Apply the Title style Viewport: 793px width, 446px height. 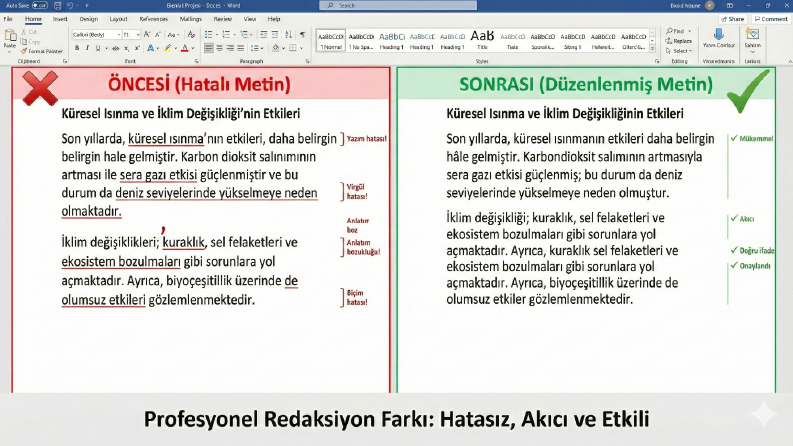pos(482,40)
